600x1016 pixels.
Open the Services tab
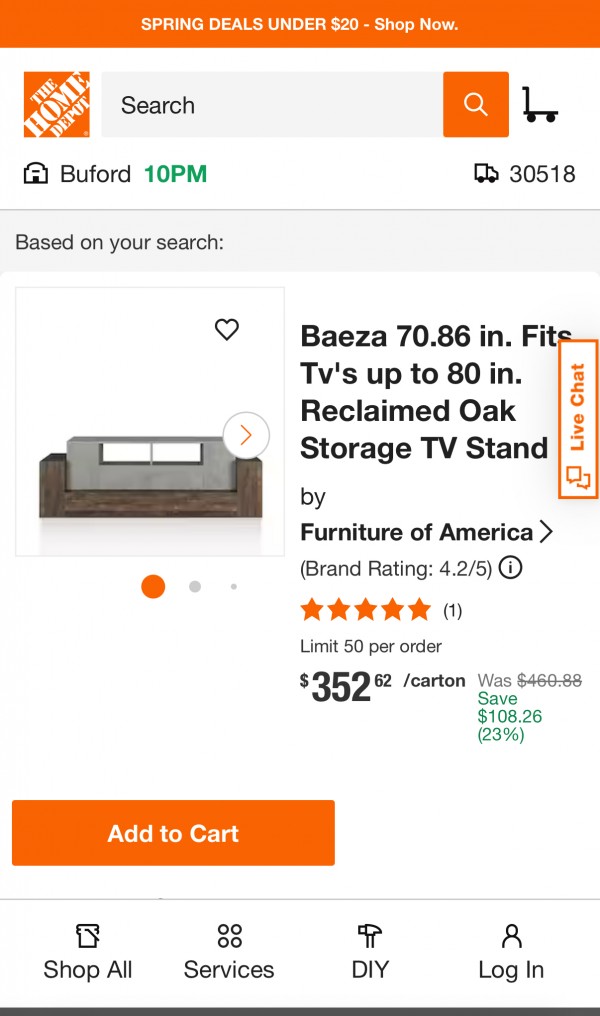229,952
